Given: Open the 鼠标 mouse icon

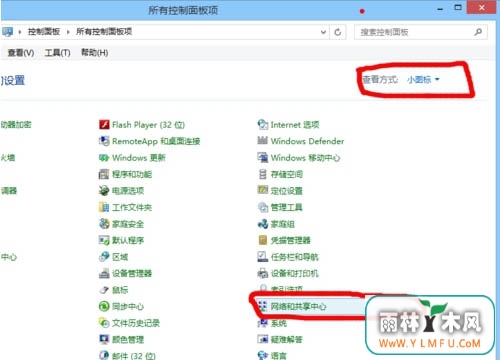Looking at the screenshot, I should click(104, 290).
